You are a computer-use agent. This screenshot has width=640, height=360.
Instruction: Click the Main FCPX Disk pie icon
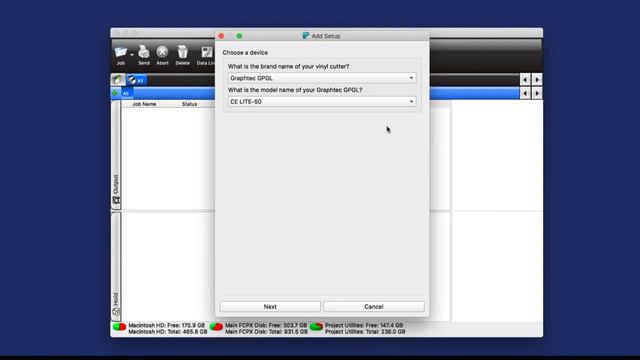coord(216,327)
